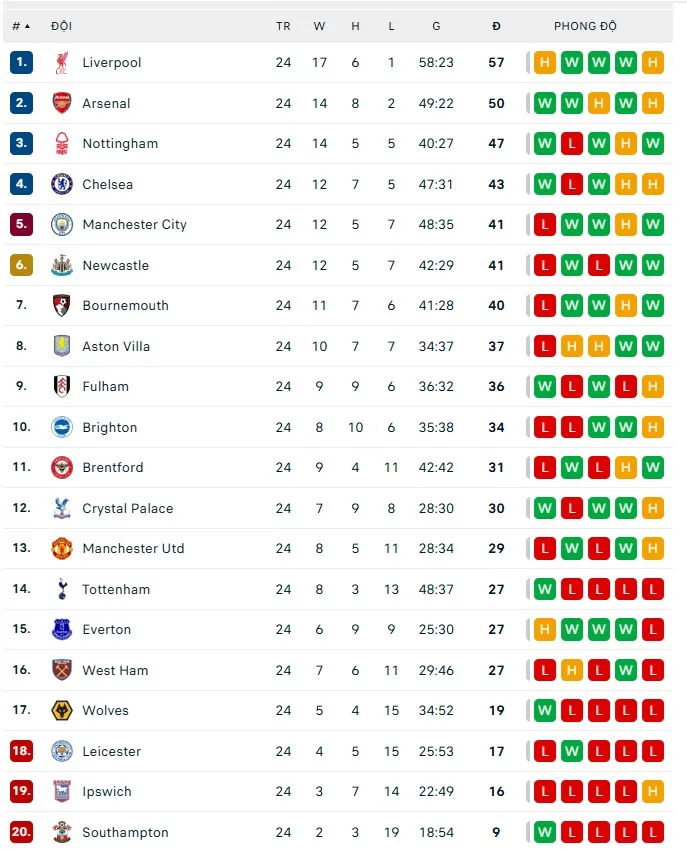Click the Liverpool club crest icon
This screenshot has height=851, width=687.
click(62, 63)
